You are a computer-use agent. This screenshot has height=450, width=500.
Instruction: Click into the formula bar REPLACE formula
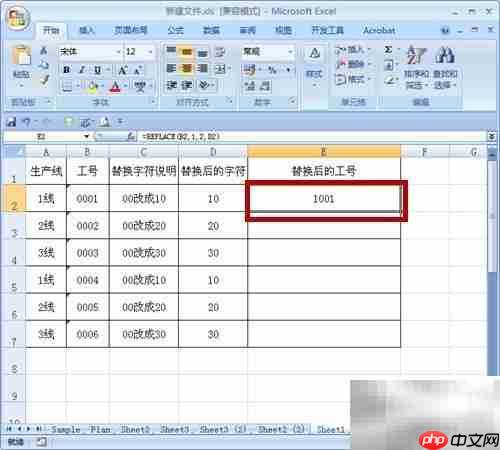click(181, 136)
